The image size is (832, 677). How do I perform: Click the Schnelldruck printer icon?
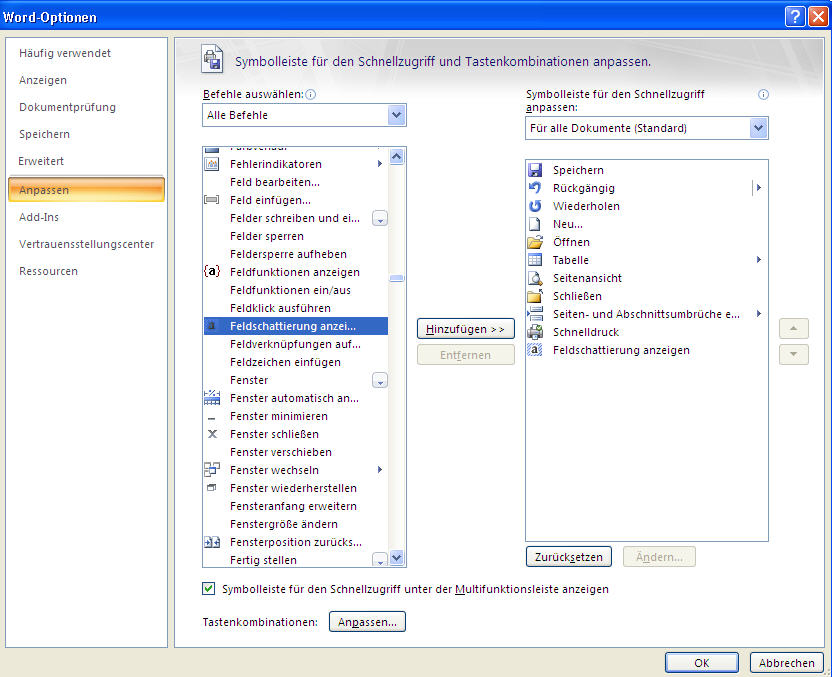[534, 332]
